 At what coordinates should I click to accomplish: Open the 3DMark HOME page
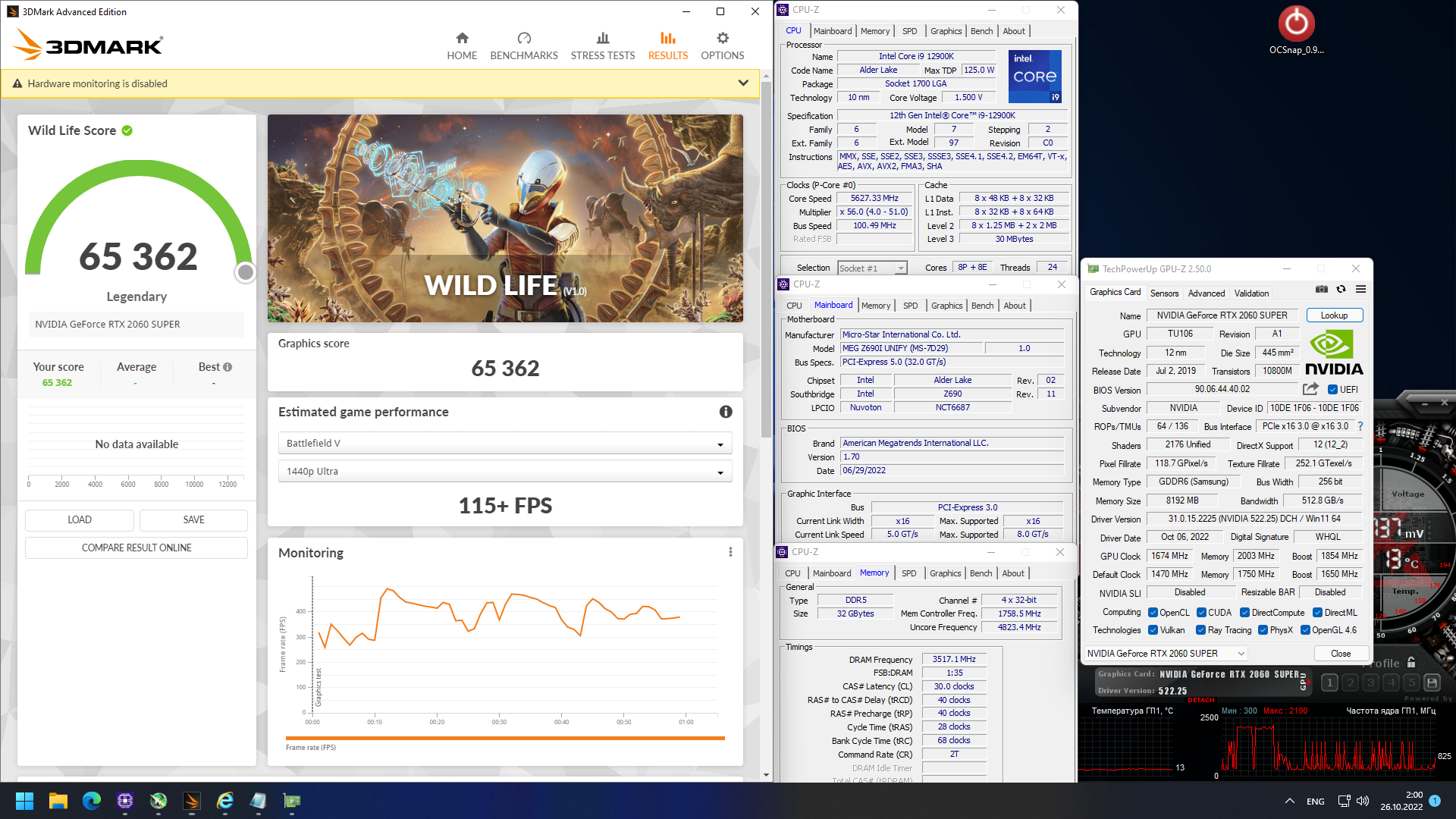[x=462, y=46]
